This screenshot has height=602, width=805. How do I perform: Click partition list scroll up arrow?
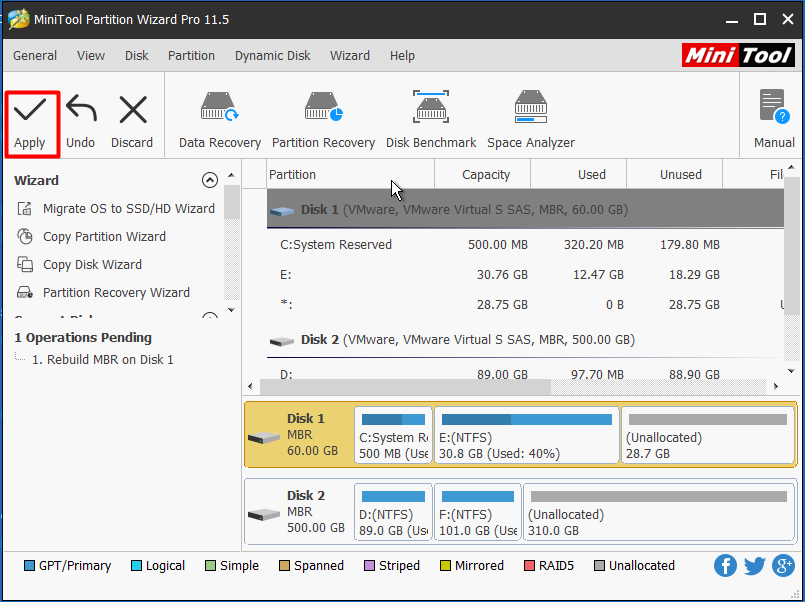[x=791, y=167]
